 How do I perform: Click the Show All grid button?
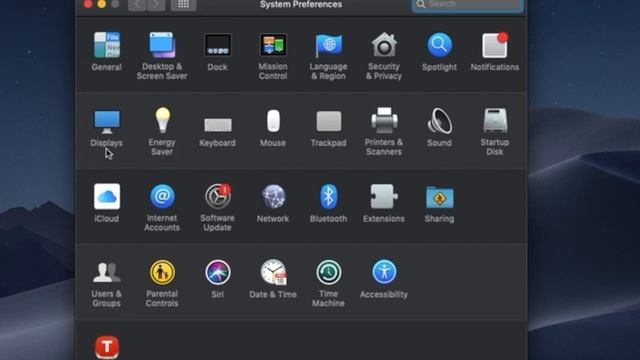[183, 4]
